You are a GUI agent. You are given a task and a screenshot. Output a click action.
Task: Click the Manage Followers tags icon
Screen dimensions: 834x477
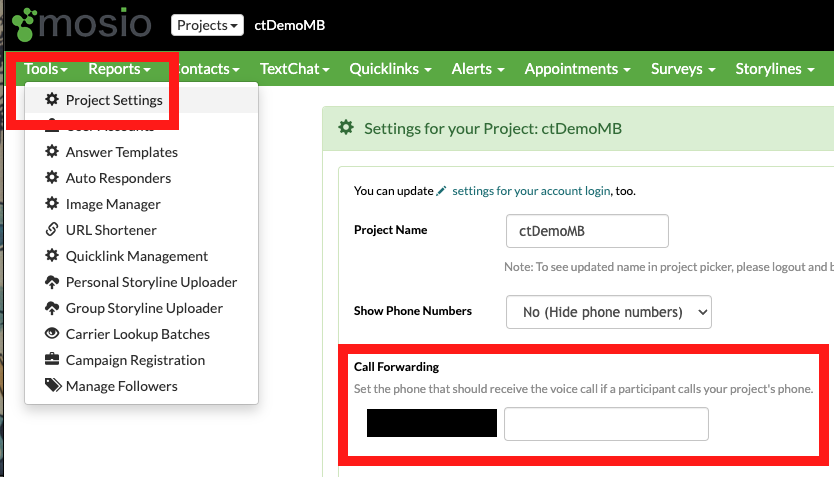(53, 385)
